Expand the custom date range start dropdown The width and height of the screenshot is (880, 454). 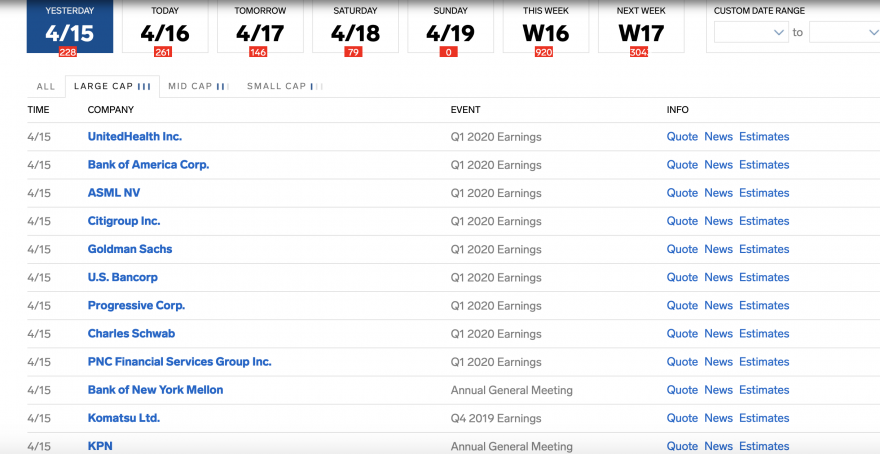click(x=751, y=32)
